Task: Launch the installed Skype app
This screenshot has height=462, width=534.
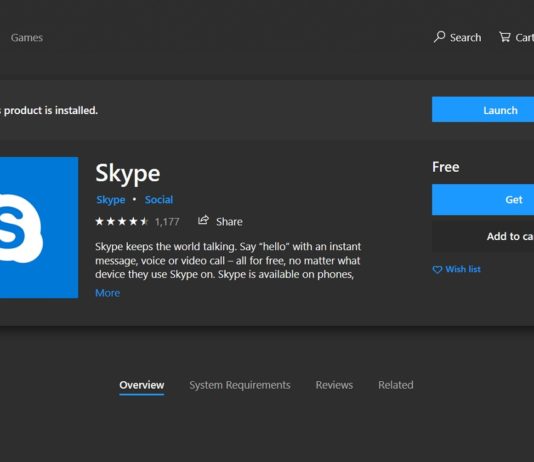Action: [x=483, y=110]
